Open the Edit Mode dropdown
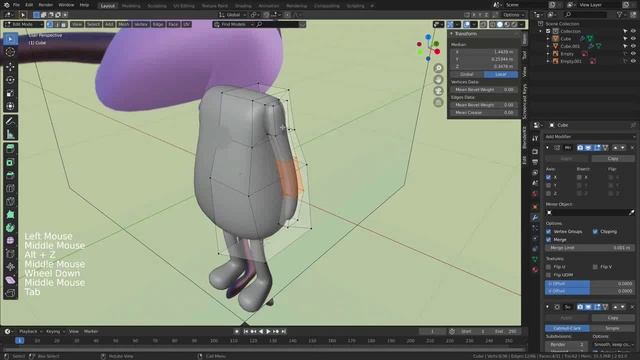Screen dimensions: 640x360 point(23,24)
